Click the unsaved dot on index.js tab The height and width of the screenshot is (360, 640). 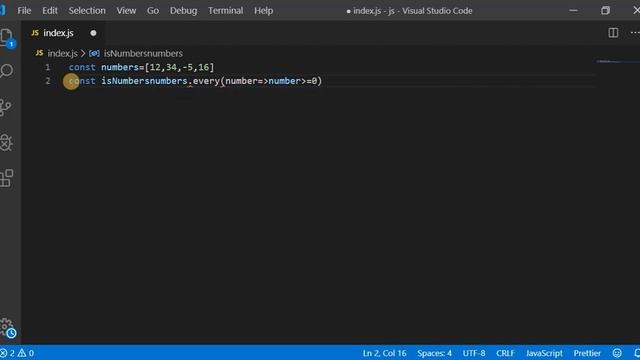point(93,33)
